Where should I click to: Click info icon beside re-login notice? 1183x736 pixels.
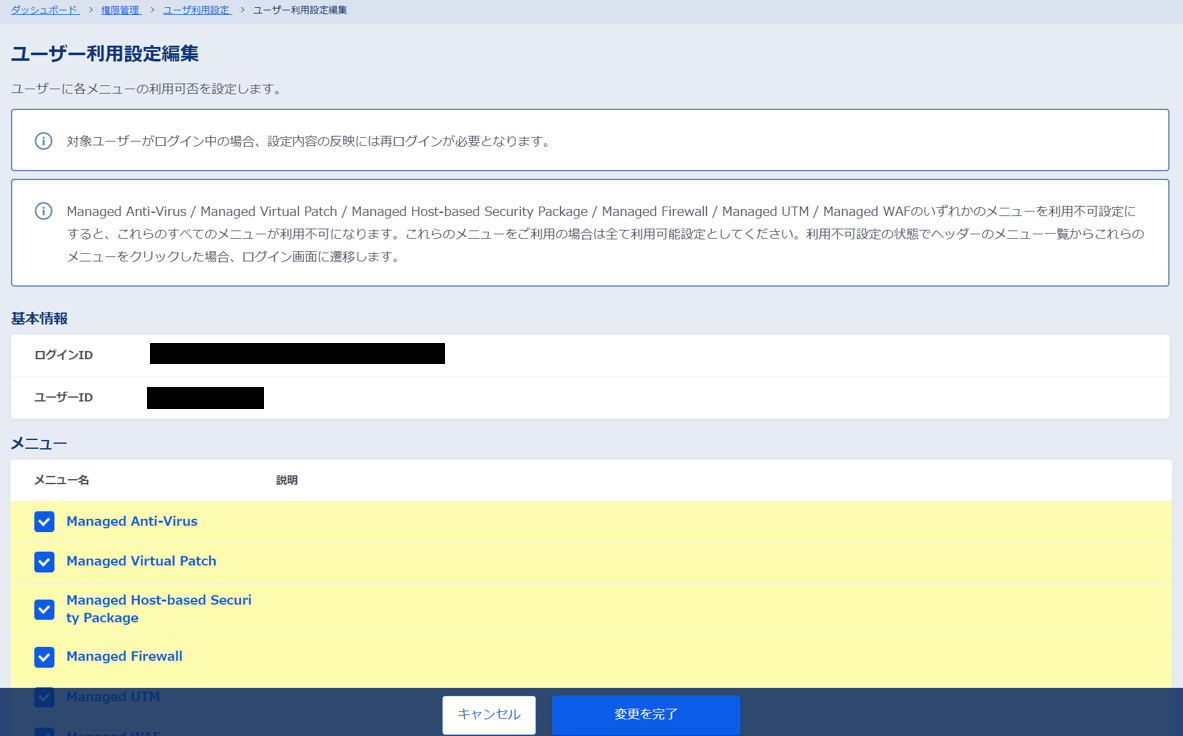[44, 141]
